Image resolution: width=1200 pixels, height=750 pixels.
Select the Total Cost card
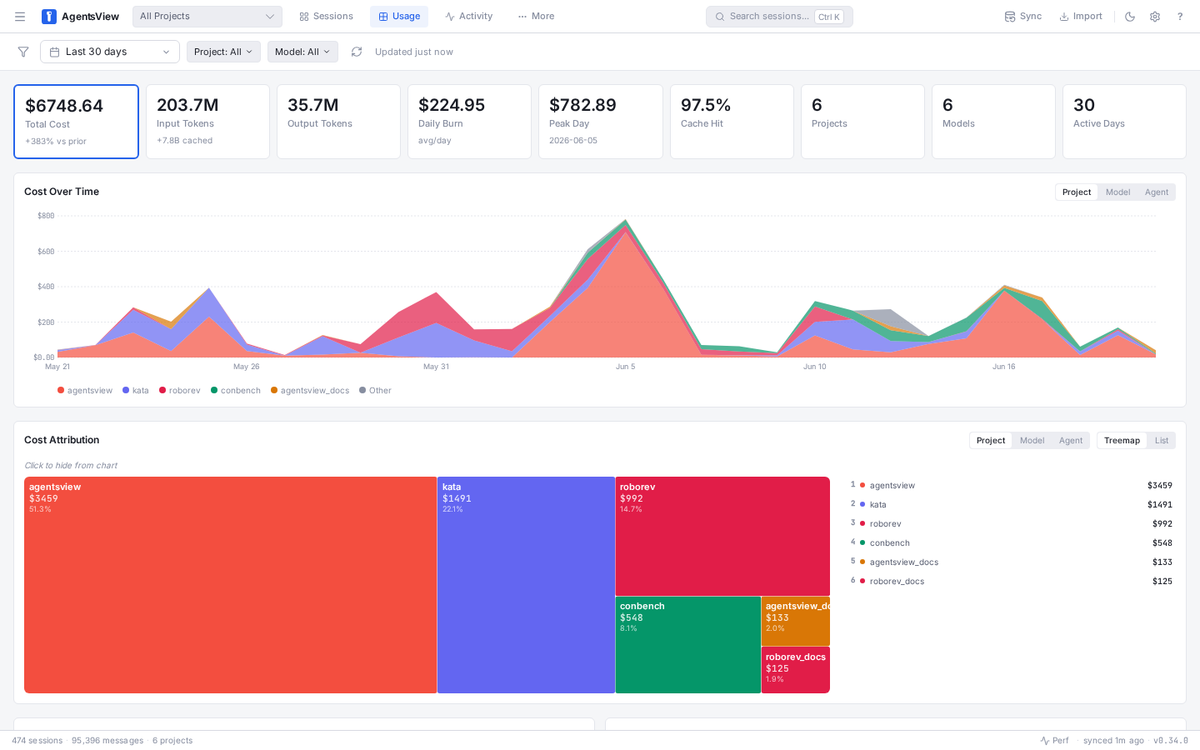76,122
